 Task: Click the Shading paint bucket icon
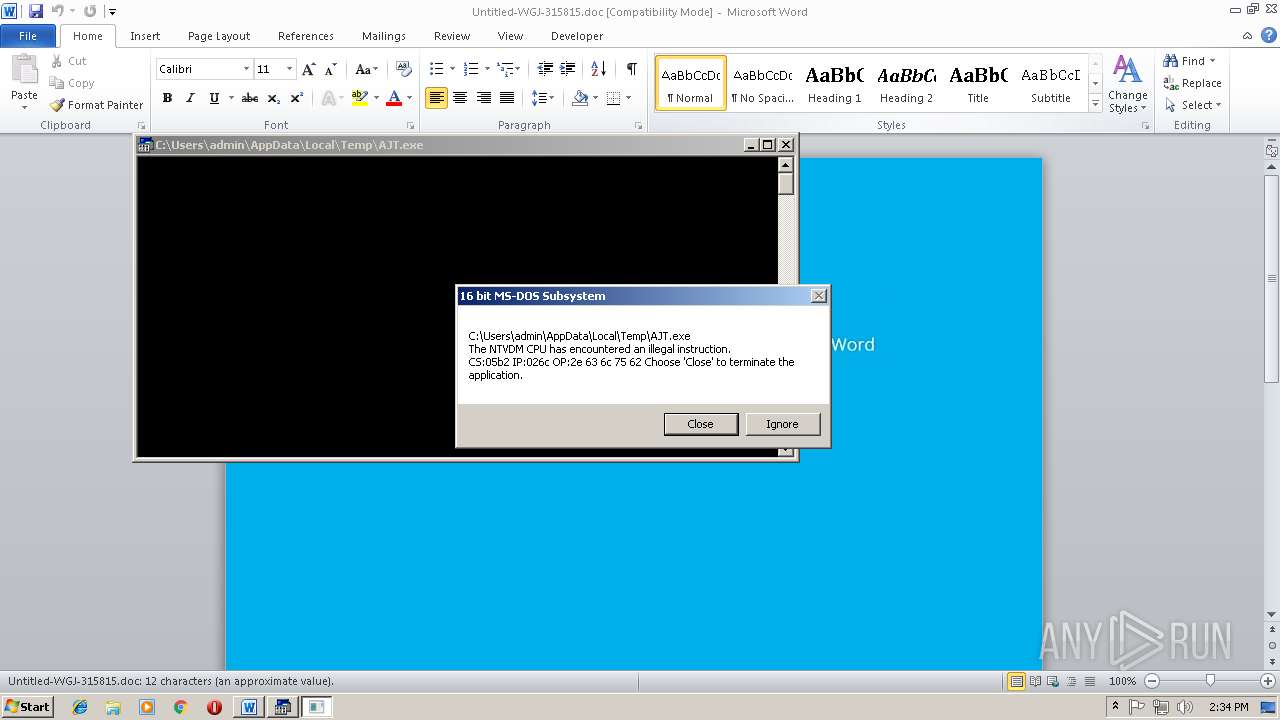[580, 98]
